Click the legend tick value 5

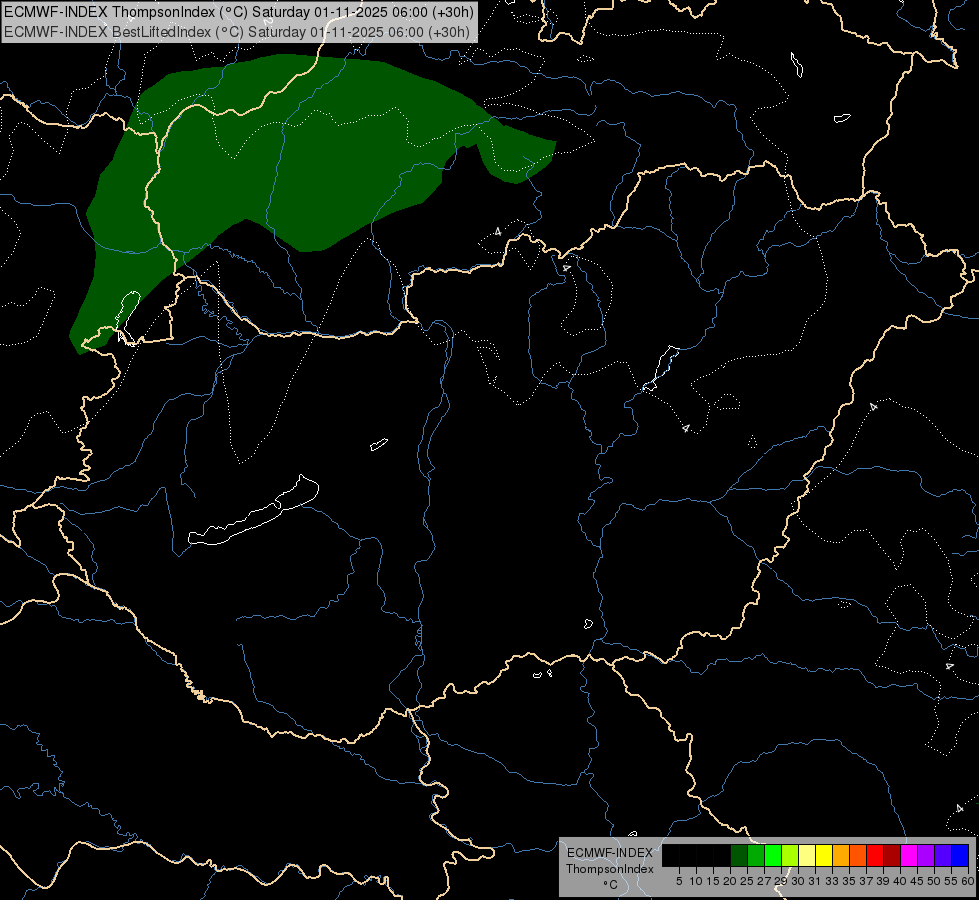coord(679,881)
